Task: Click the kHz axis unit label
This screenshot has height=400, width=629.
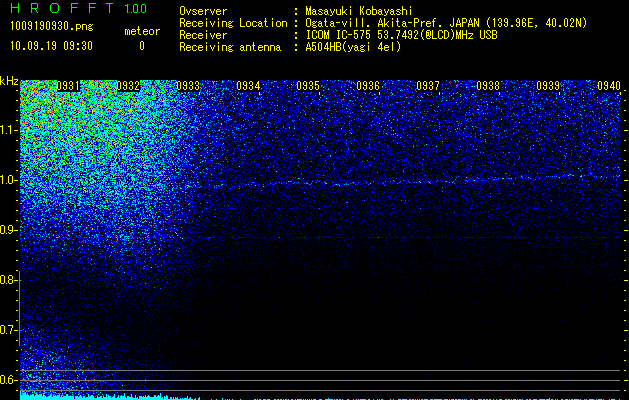Action: click(9, 81)
